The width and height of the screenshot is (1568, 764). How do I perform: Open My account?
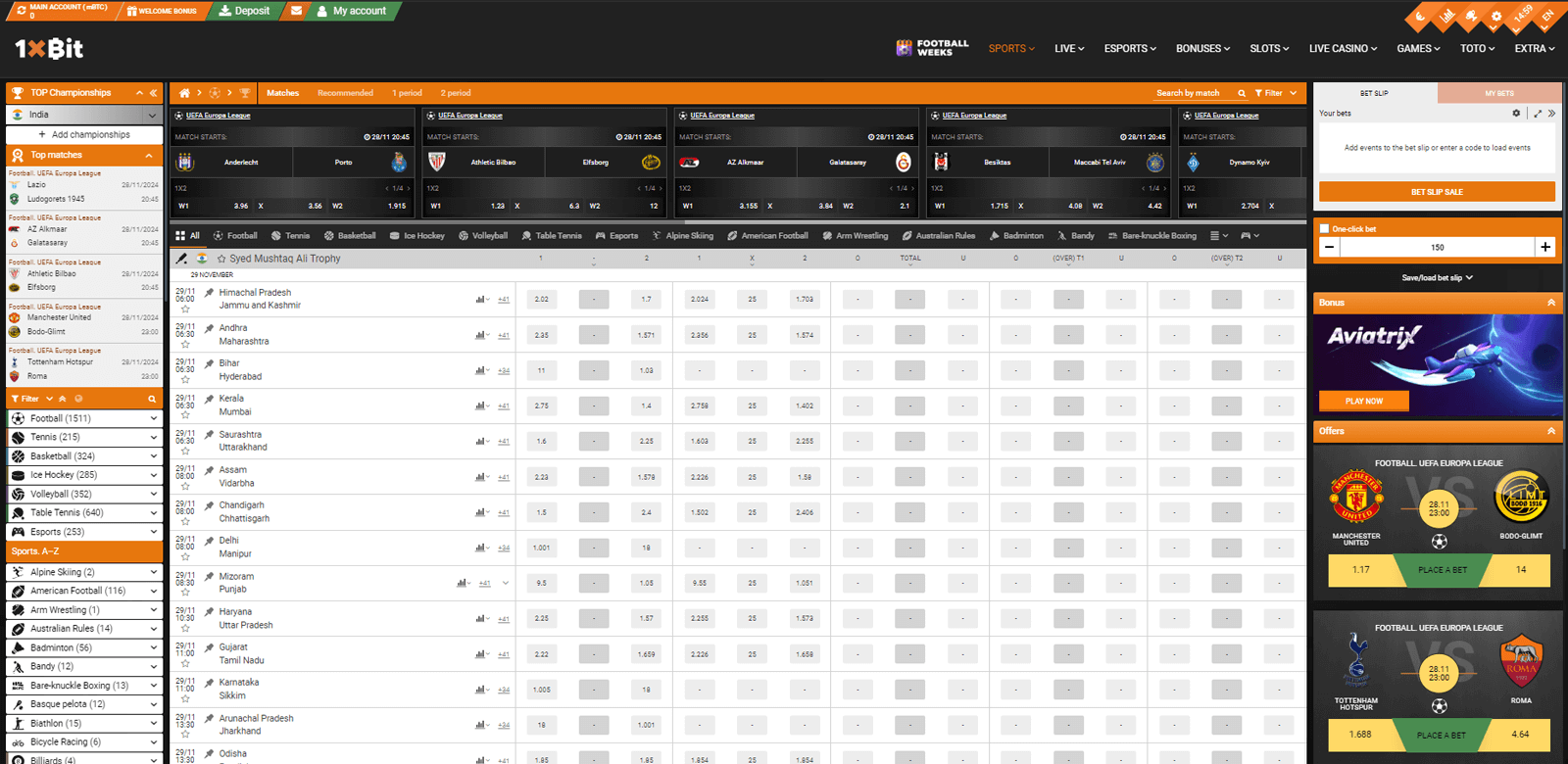click(x=351, y=11)
